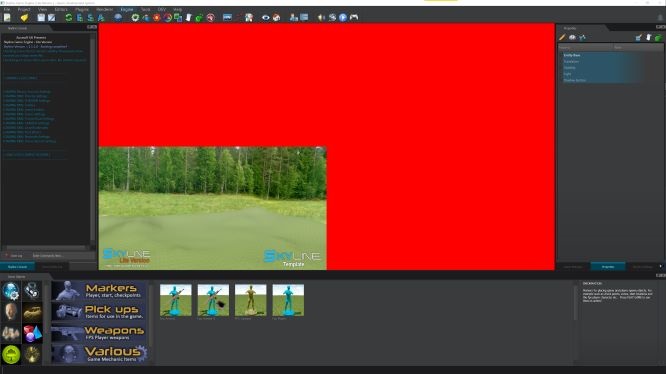The image size is (666, 374).
Task: Select the primitive shapes category icon
Action: pos(32,334)
